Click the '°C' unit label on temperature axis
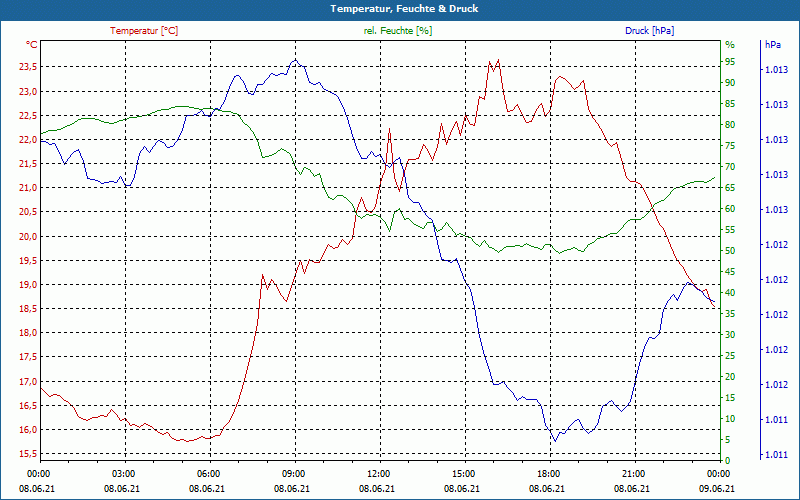 pyautogui.click(x=32, y=45)
